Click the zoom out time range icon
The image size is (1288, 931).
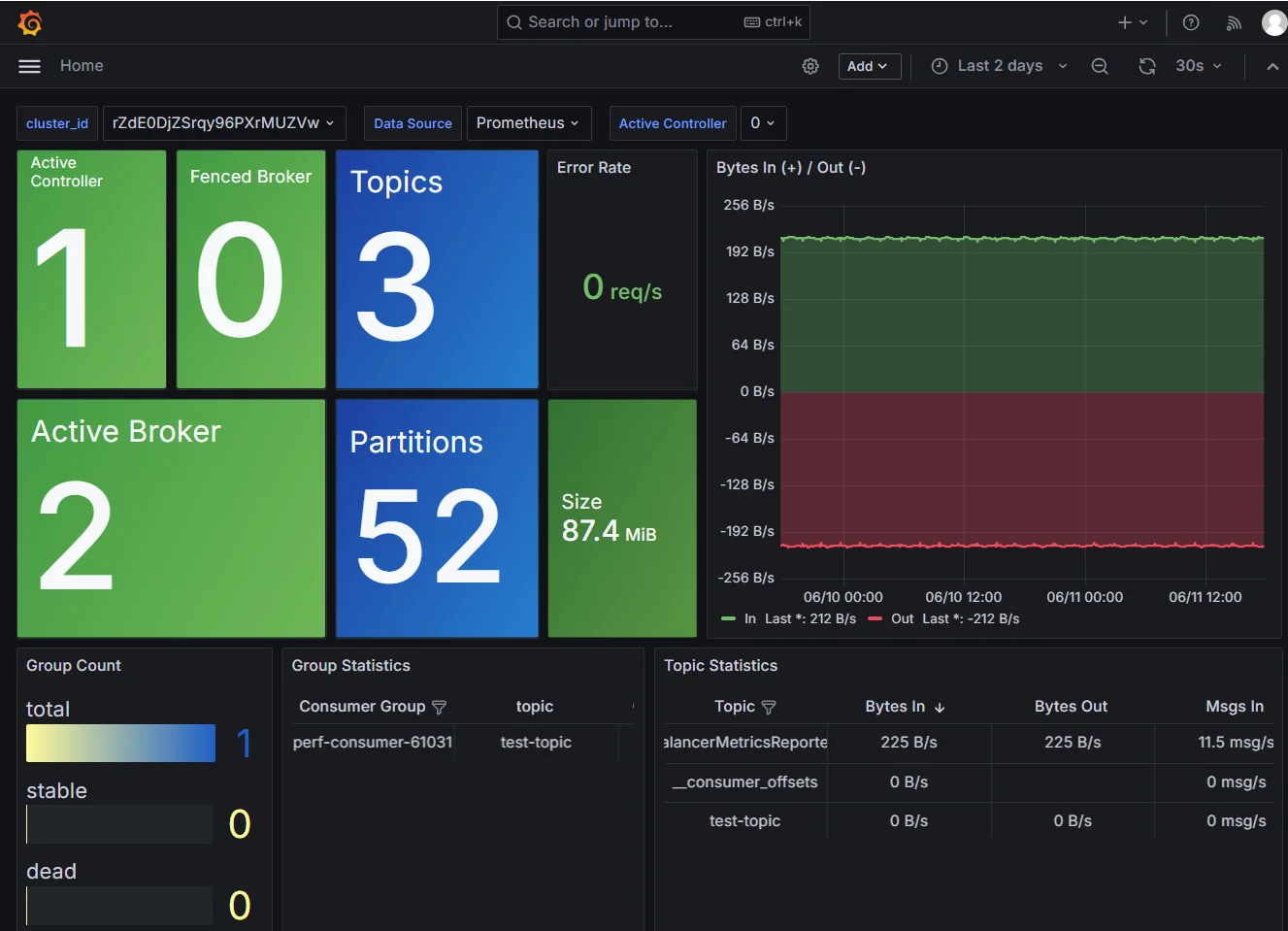(x=1100, y=66)
